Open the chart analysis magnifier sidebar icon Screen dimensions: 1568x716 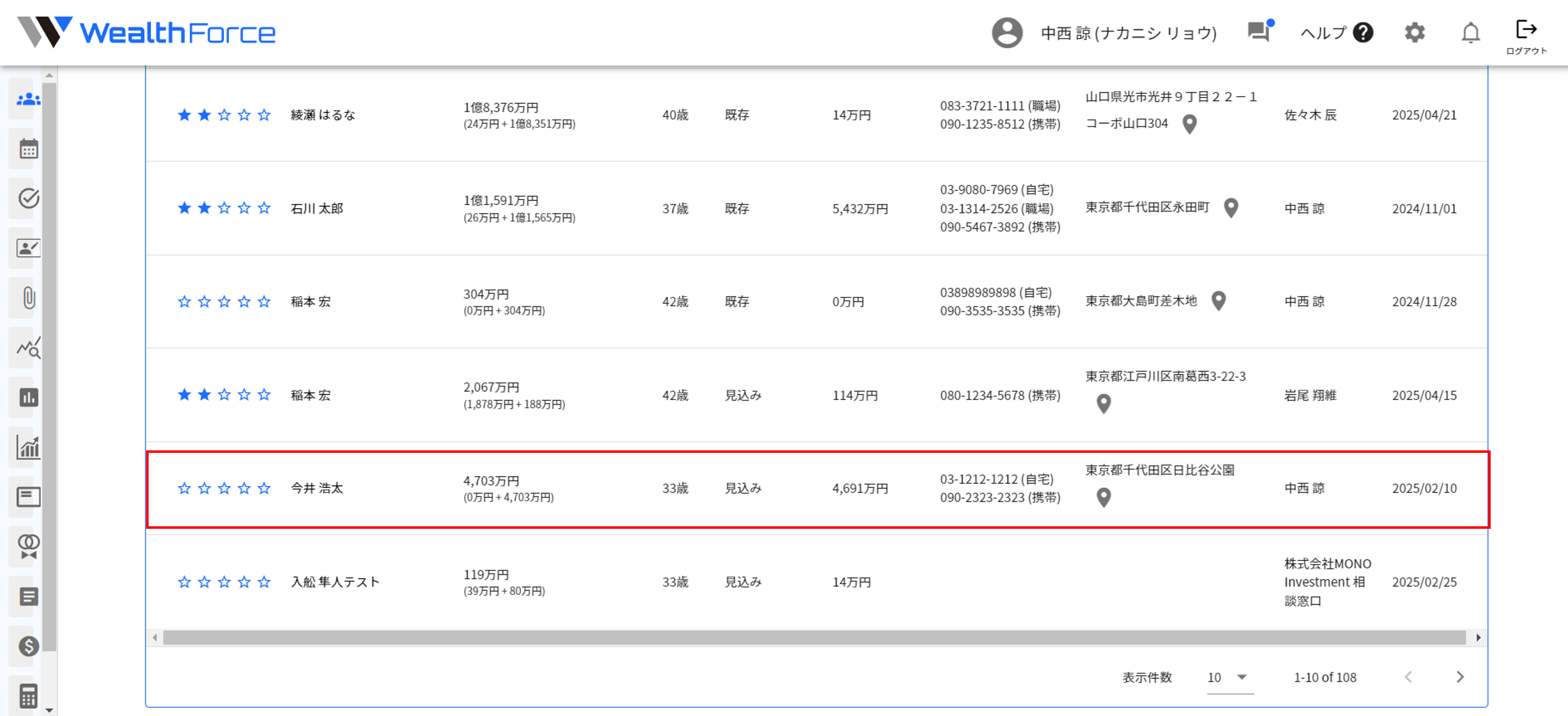[28, 348]
